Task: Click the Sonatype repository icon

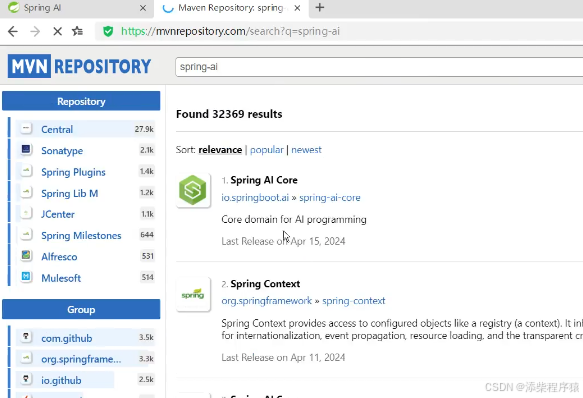Action: pyautogui.click(x=26, y=150)
